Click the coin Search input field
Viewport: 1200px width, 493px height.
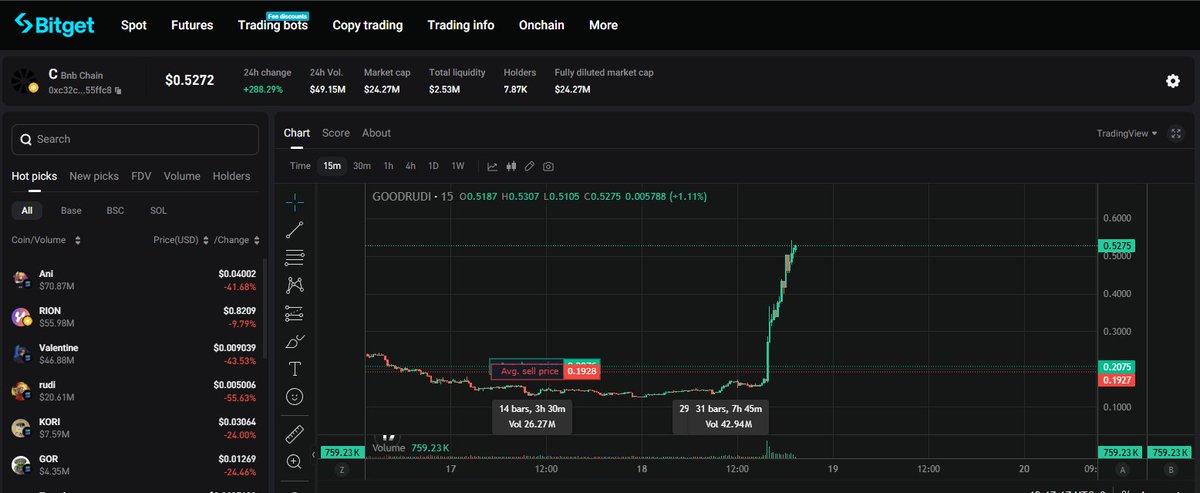pyautogui.click(x=135, y=139)
